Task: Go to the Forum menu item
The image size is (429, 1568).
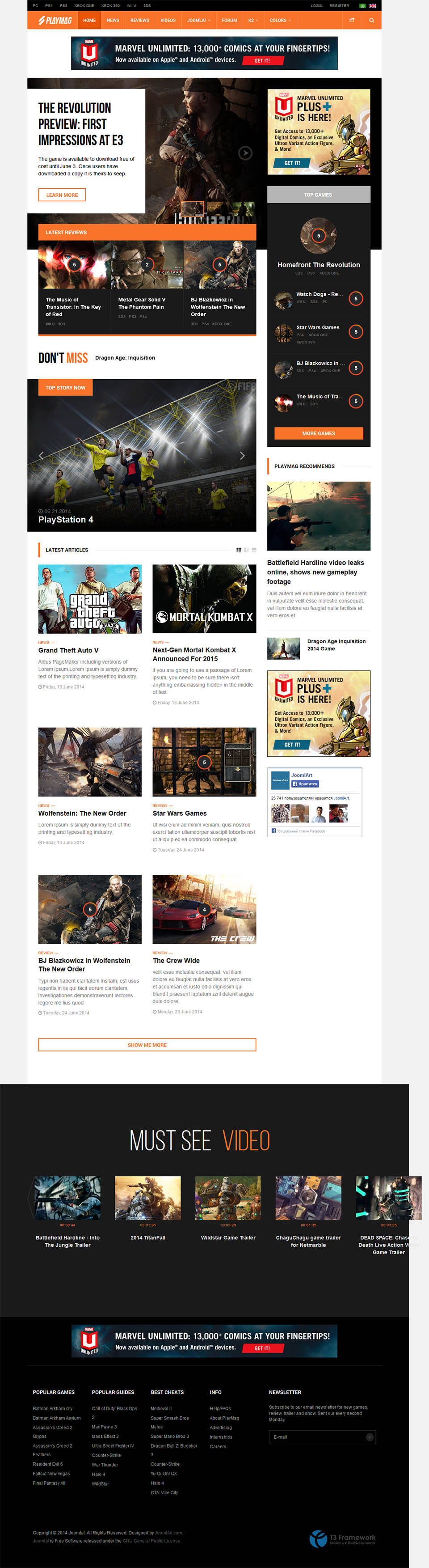Action: point(229,20)
